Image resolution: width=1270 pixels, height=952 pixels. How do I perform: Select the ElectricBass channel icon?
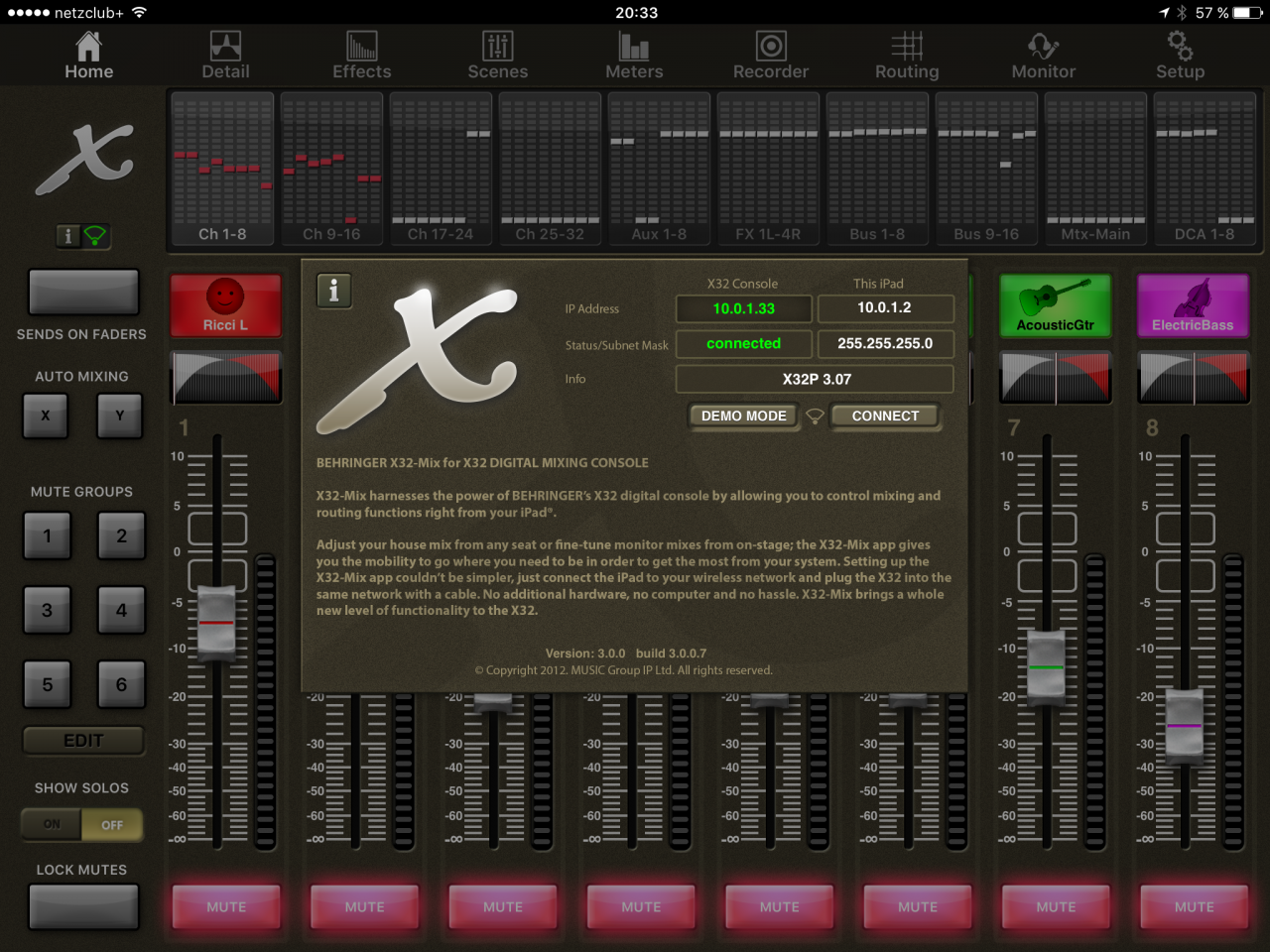(x=1193, y=305)
